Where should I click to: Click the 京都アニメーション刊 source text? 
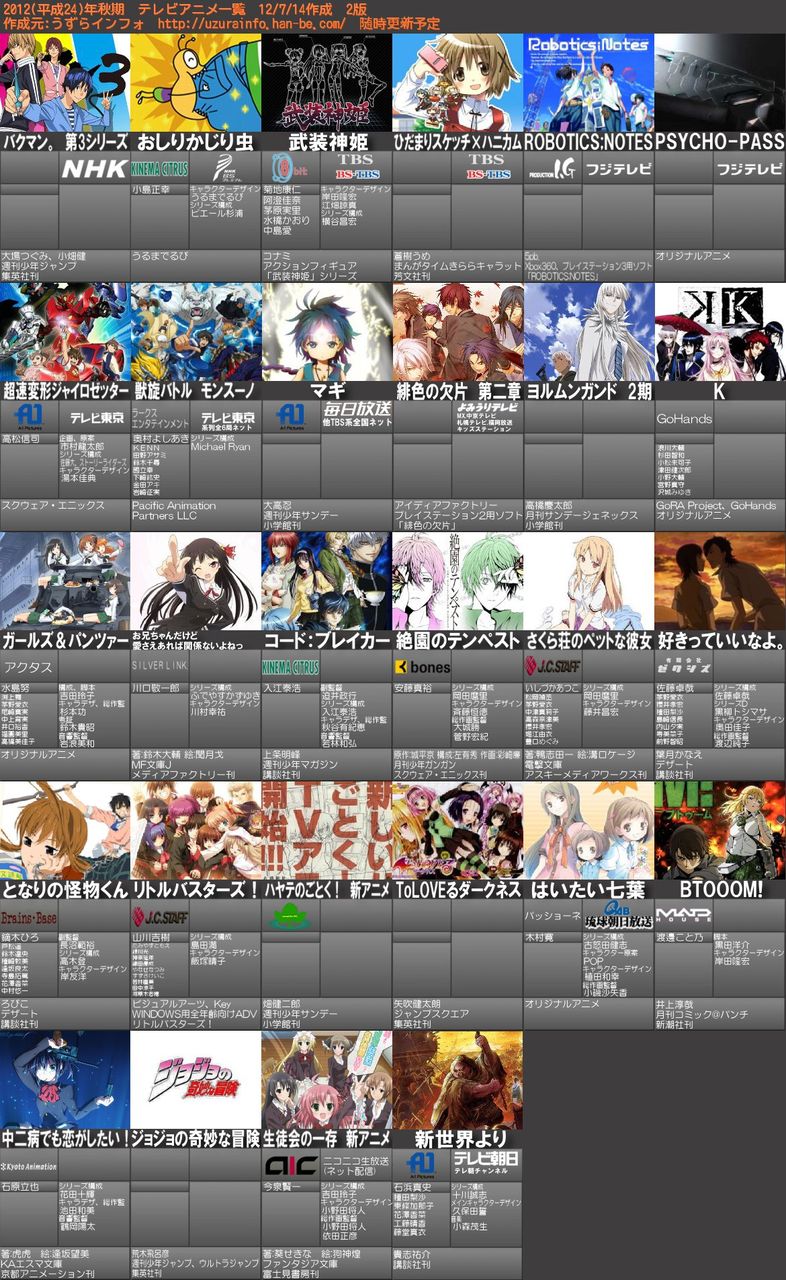(48, 1274)
